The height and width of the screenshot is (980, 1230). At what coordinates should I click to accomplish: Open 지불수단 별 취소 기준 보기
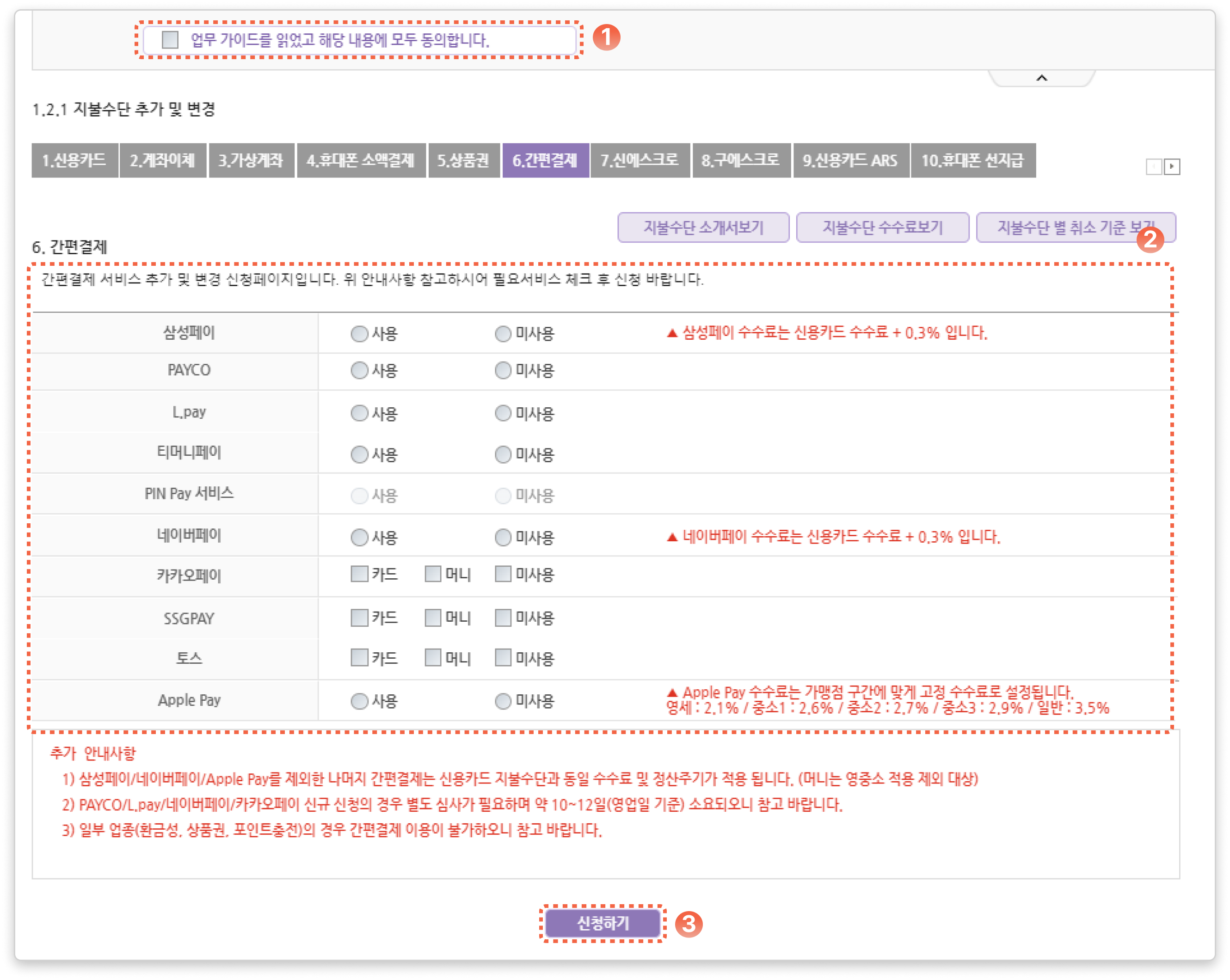coord(1076,227)
